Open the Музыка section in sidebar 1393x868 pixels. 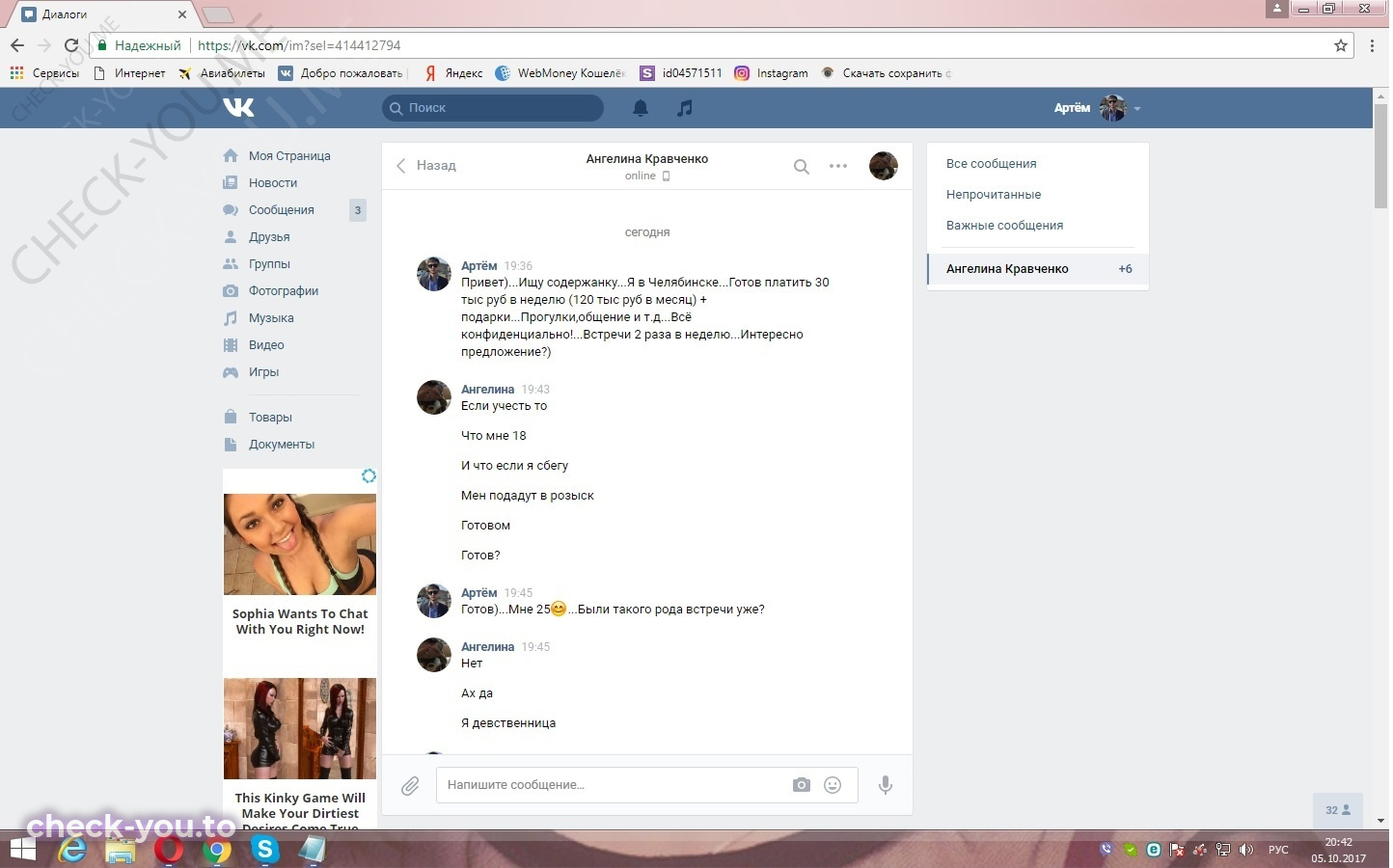pyautogui.click(x=271, y=317)
